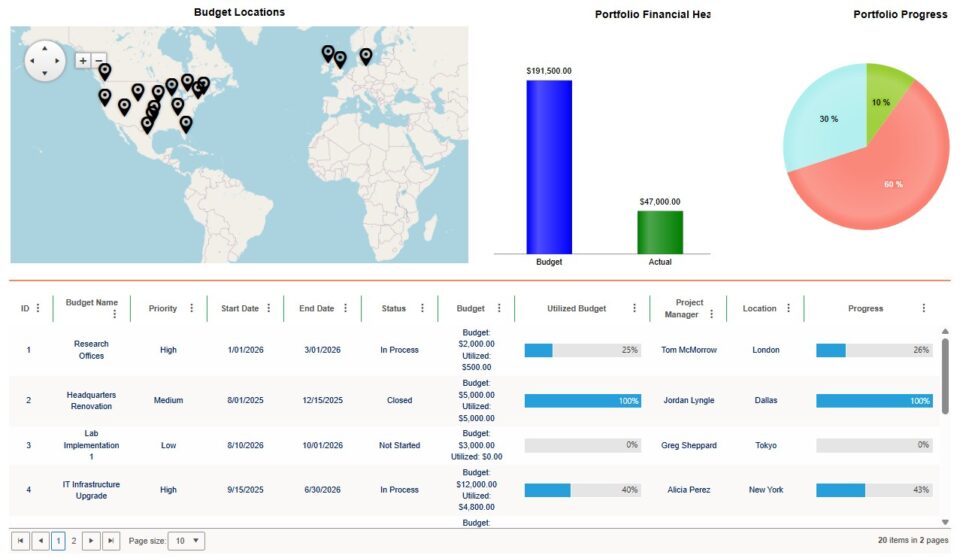Image resolution: width=960 pixels, height=558 pixels.
Task: Sort by Start Date column header
Action: coord(239,309)
